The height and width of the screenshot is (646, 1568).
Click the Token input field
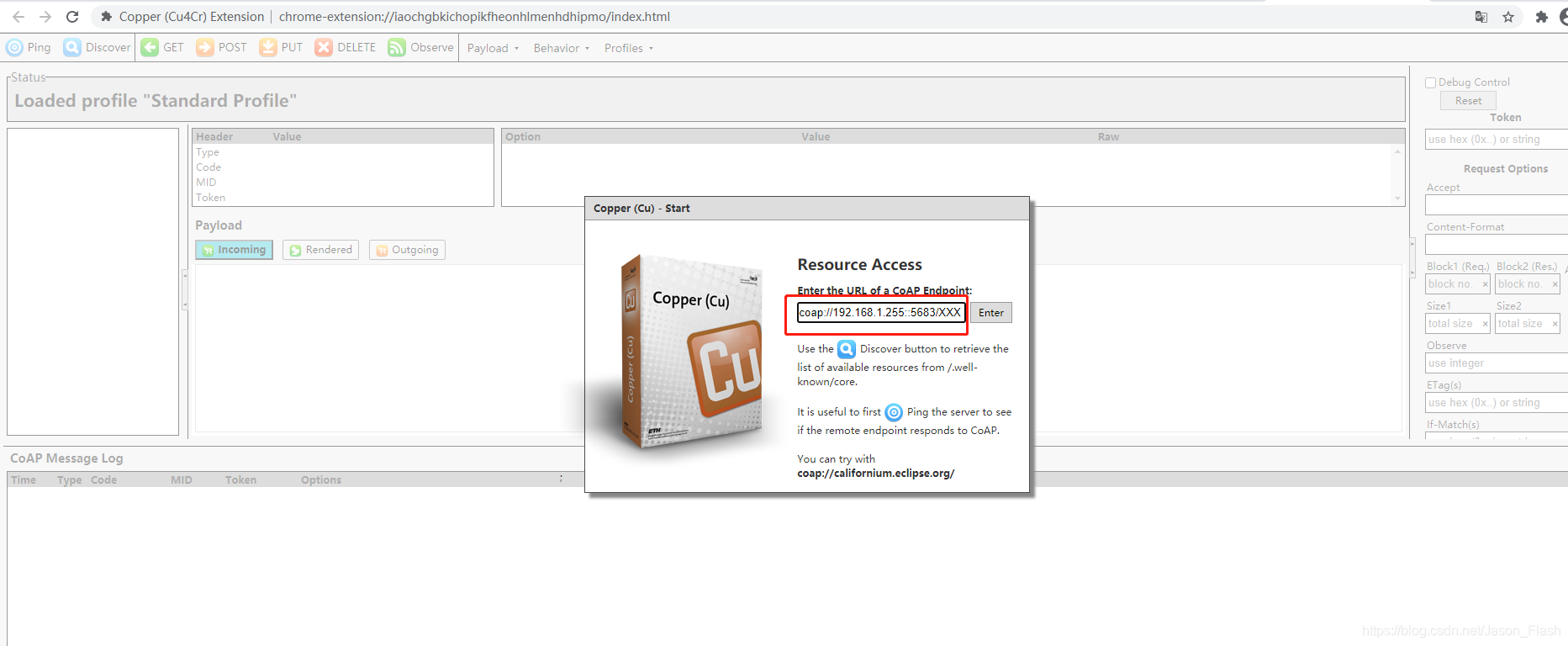pos(1497,140)
